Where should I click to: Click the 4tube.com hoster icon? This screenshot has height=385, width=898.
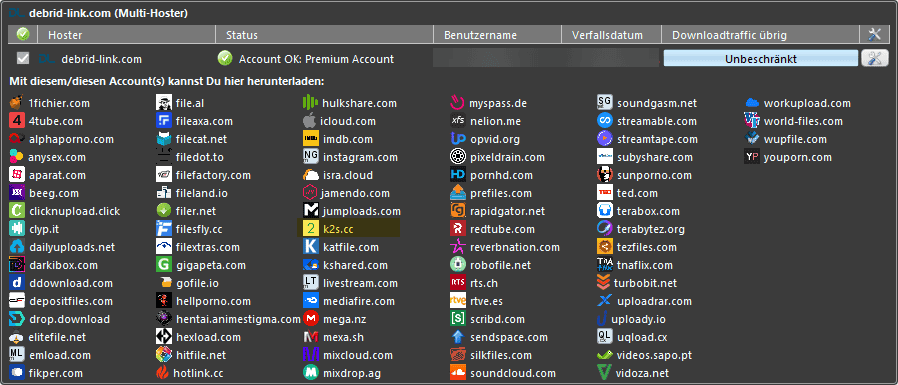tap(17, 121)
